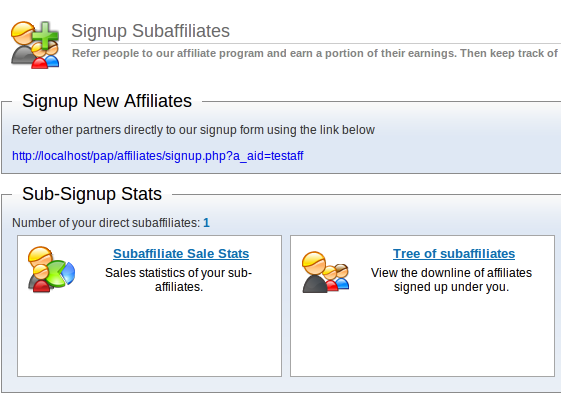Click the 'Sales statistics of your sub-affiliates' description
Screen dimensions: 561x396
point(179,280)
